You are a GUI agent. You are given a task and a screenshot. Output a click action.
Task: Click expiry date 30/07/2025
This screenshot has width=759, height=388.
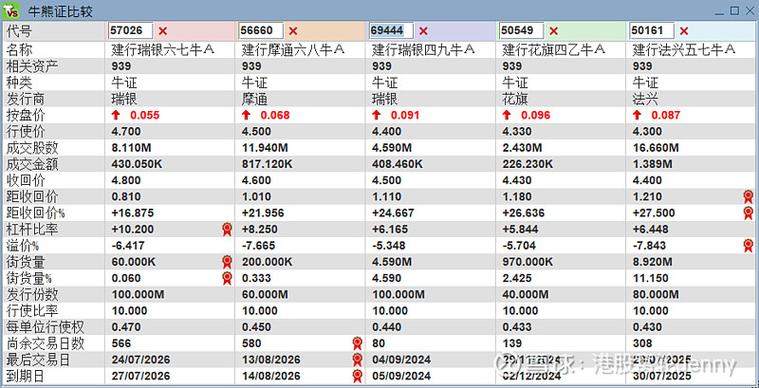tap(661, 376)
